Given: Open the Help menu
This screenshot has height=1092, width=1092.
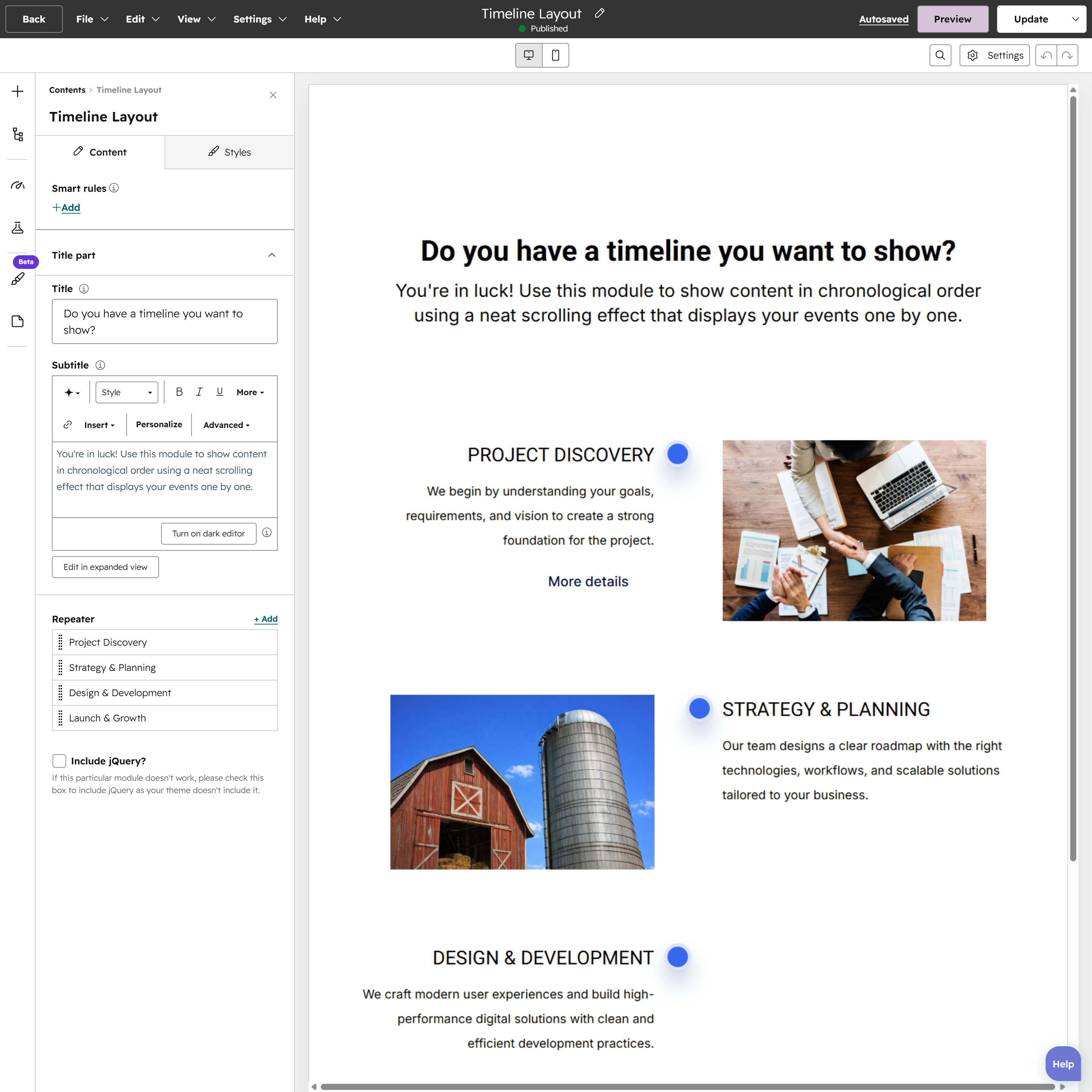Looking at the screenshot, I should point(323,19).
